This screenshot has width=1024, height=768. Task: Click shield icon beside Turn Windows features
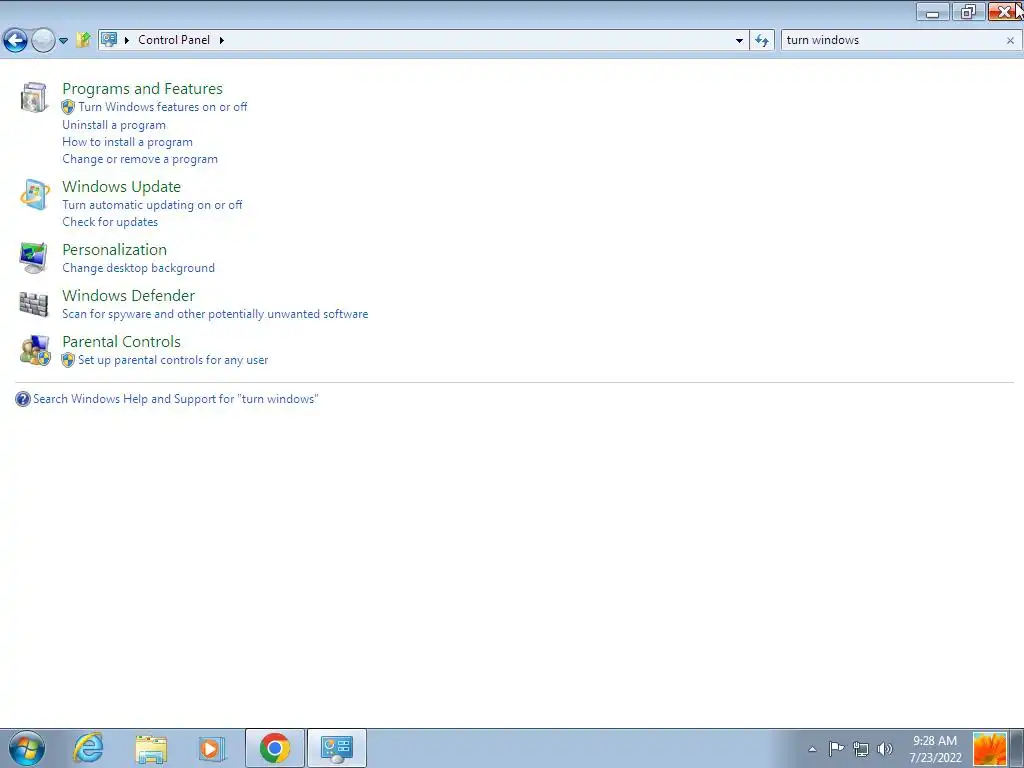(x=68, y=107)
